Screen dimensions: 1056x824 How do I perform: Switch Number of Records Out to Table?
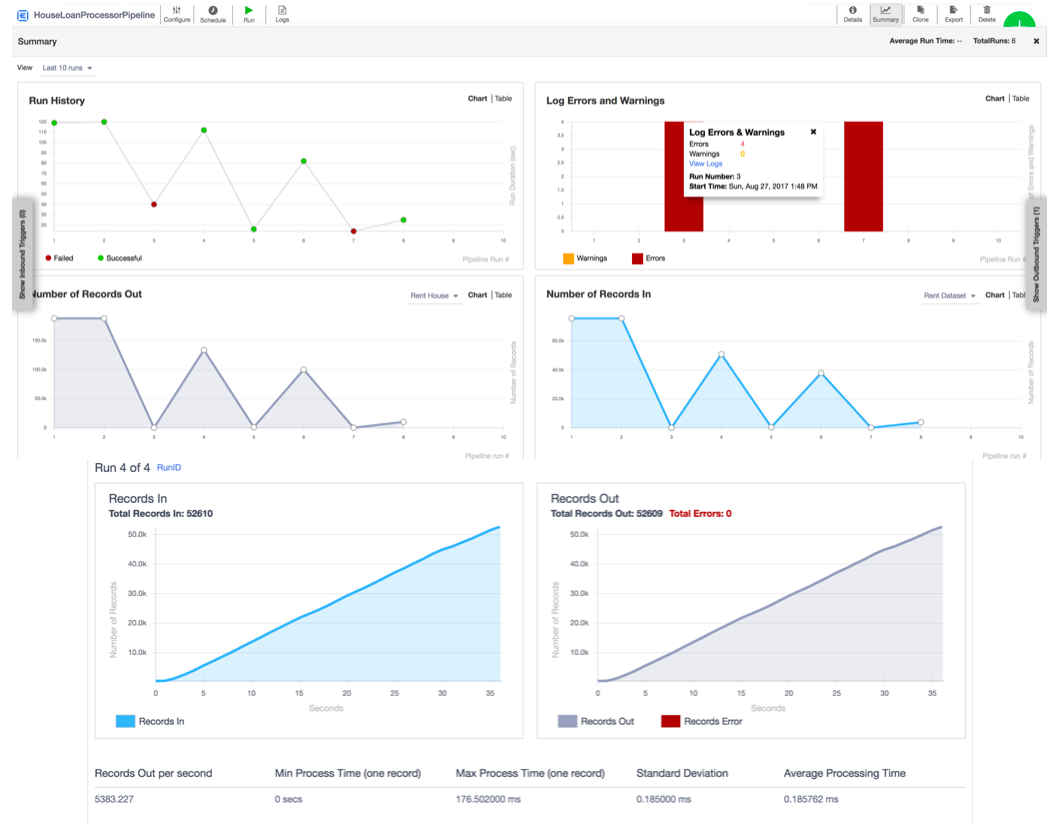pos(503,295)
